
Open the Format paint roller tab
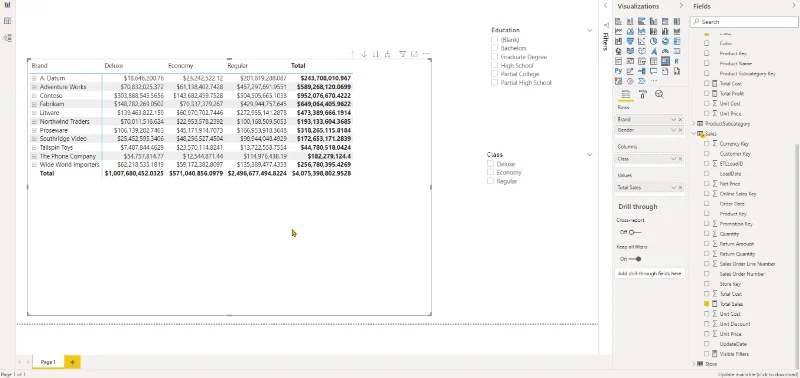coord(643,94)
